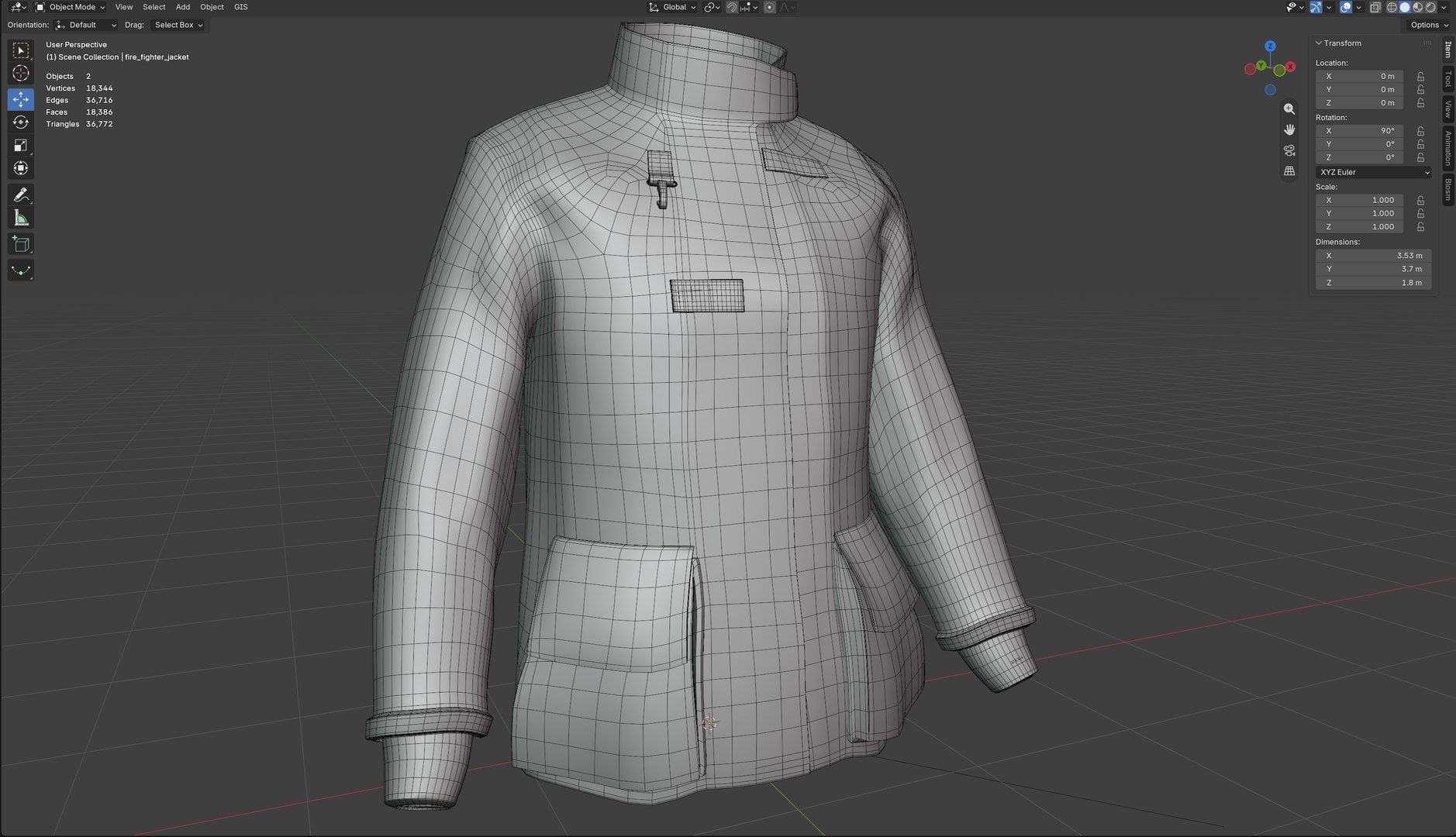Click the Dimensions X field 3.53 m
The height and width of the screenshot is (837, 1456).
point(1373,256)
